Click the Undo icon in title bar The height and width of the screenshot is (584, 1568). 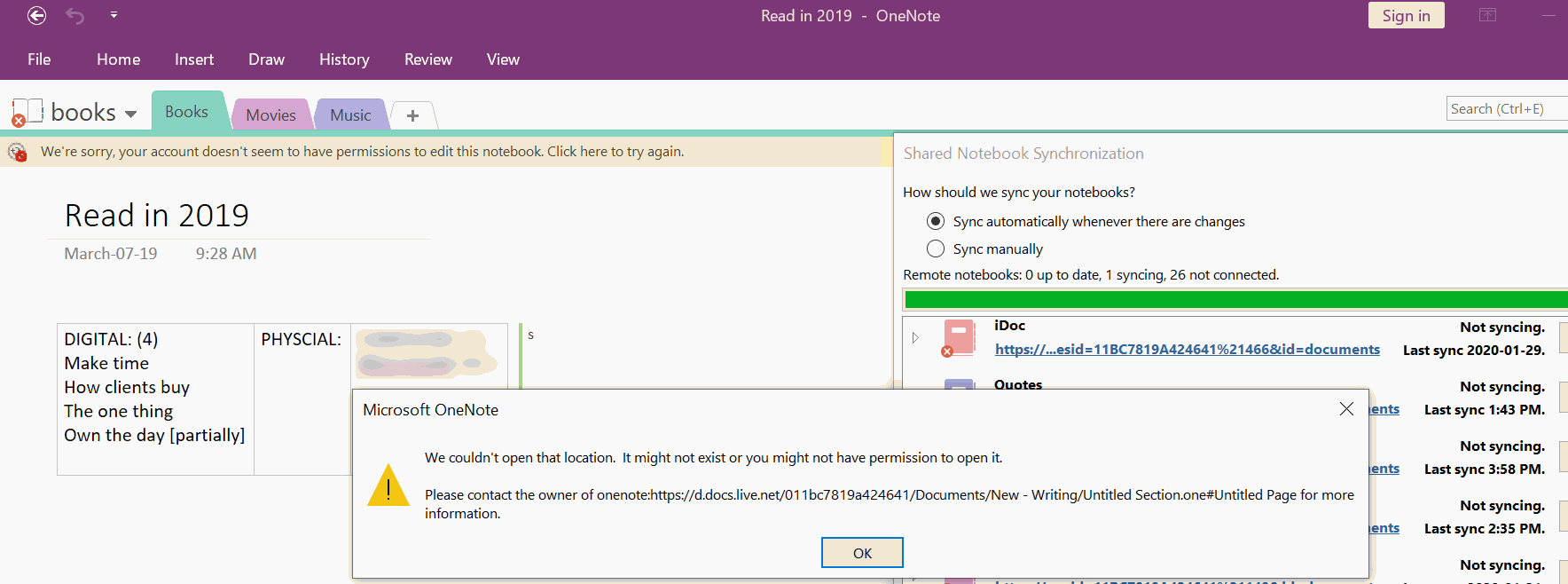pyautogui.click(x=75, y=16)
